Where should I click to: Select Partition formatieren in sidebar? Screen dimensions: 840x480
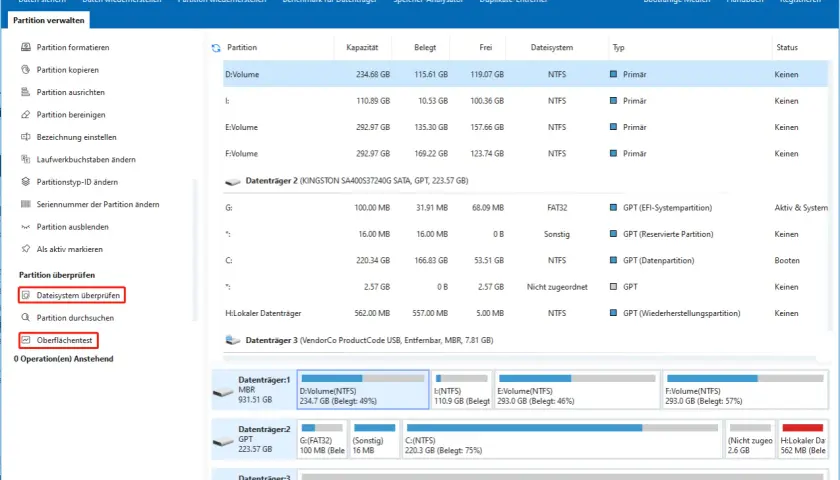pyautogui.click(x=73, y=47)
